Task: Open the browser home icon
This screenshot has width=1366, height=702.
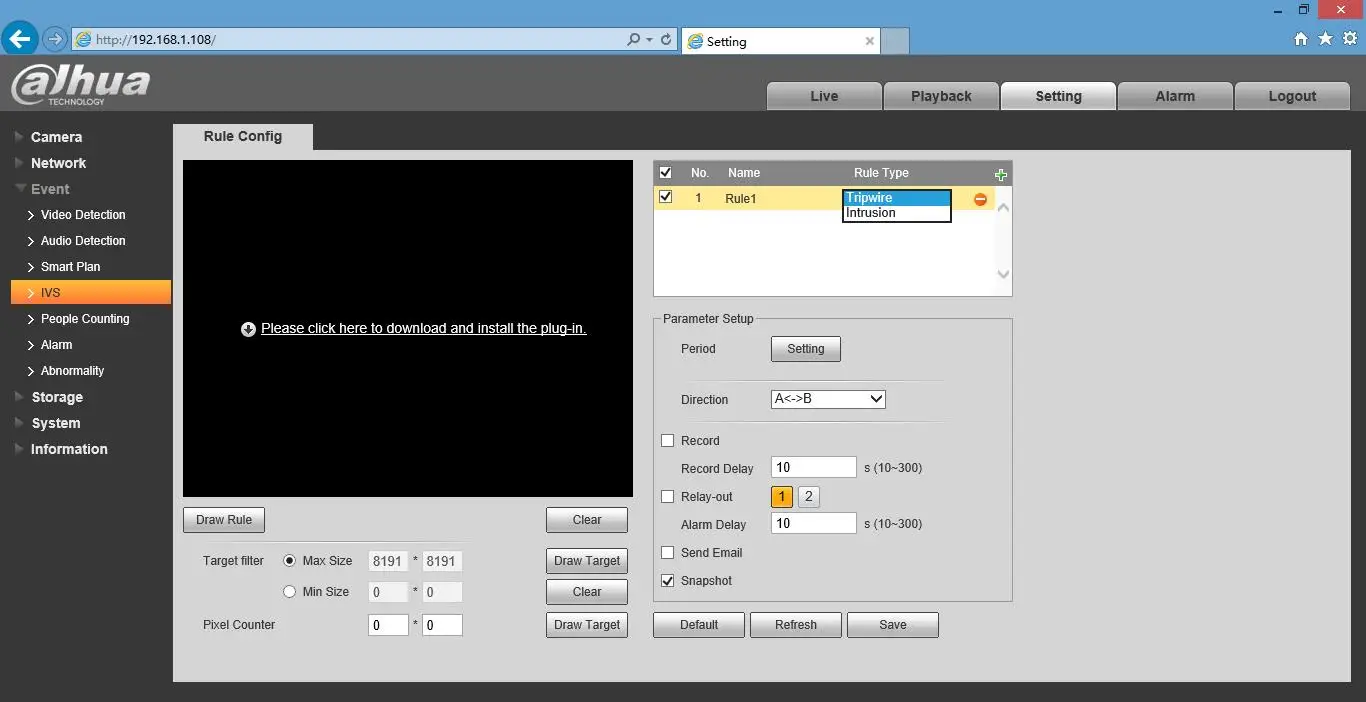Action: pos(1300,39)
